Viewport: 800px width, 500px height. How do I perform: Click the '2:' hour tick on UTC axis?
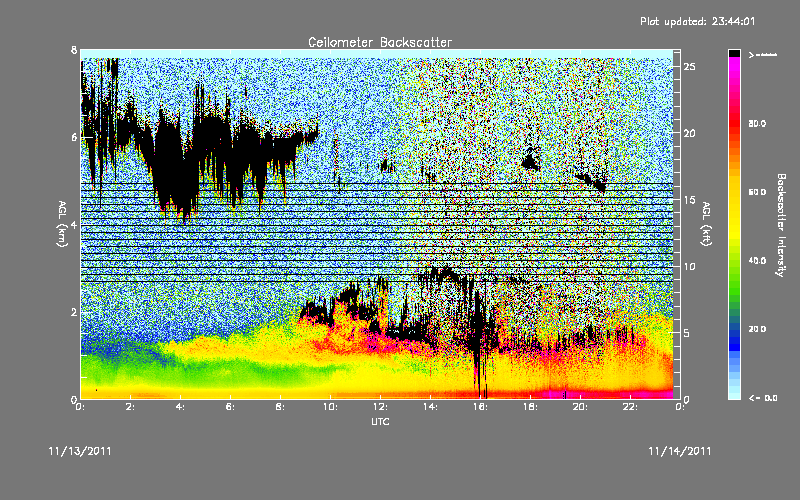pyautogui.click(x=131, y=407)
